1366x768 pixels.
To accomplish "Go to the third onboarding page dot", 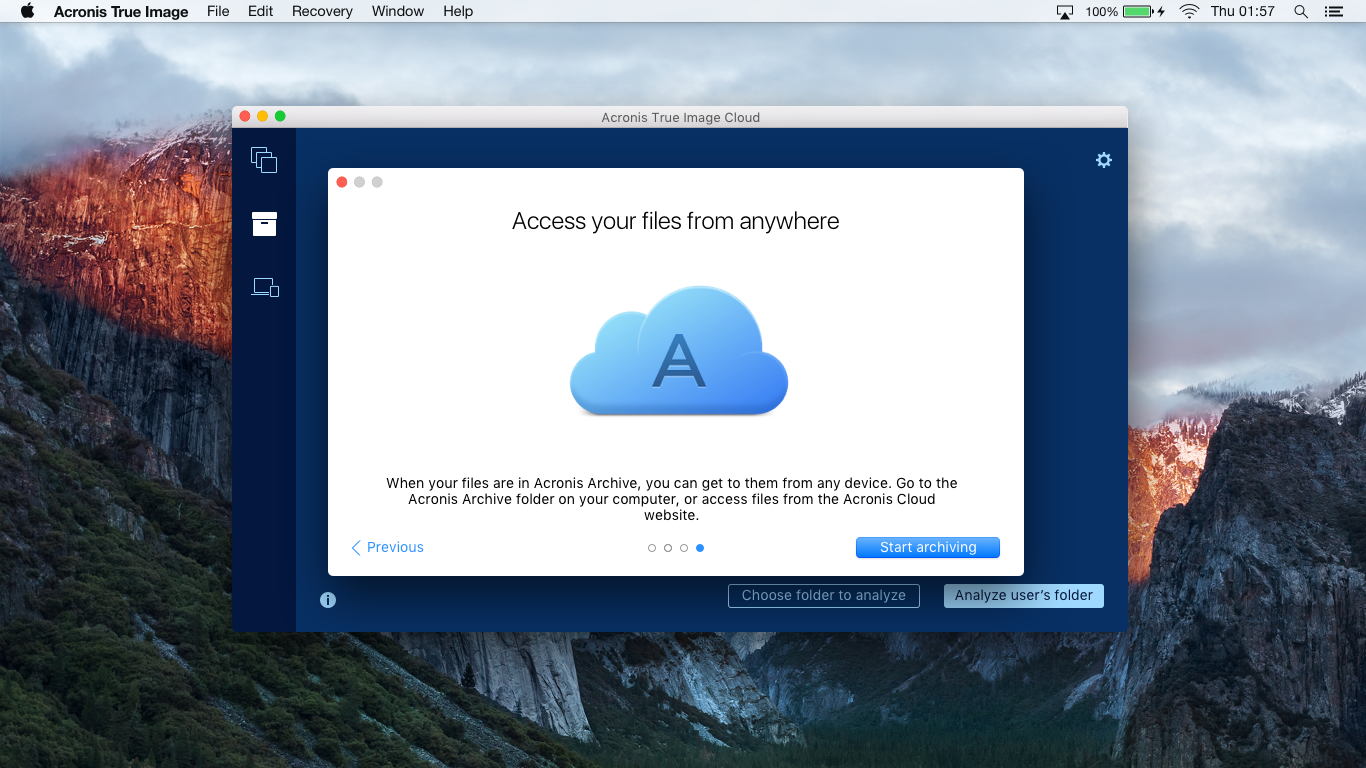I will point(684,548).
